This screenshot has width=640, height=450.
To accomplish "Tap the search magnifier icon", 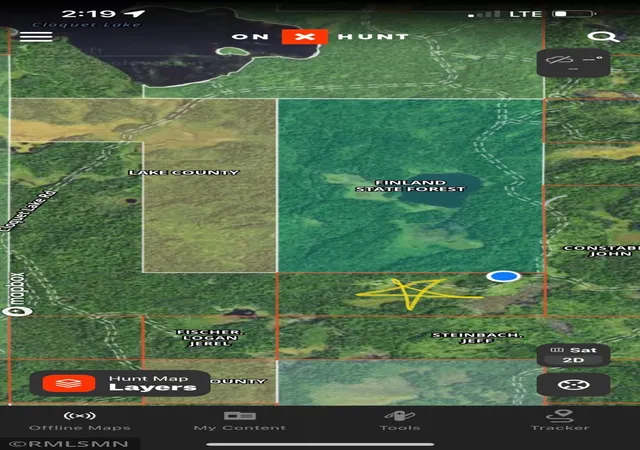I will pos(603,37).
